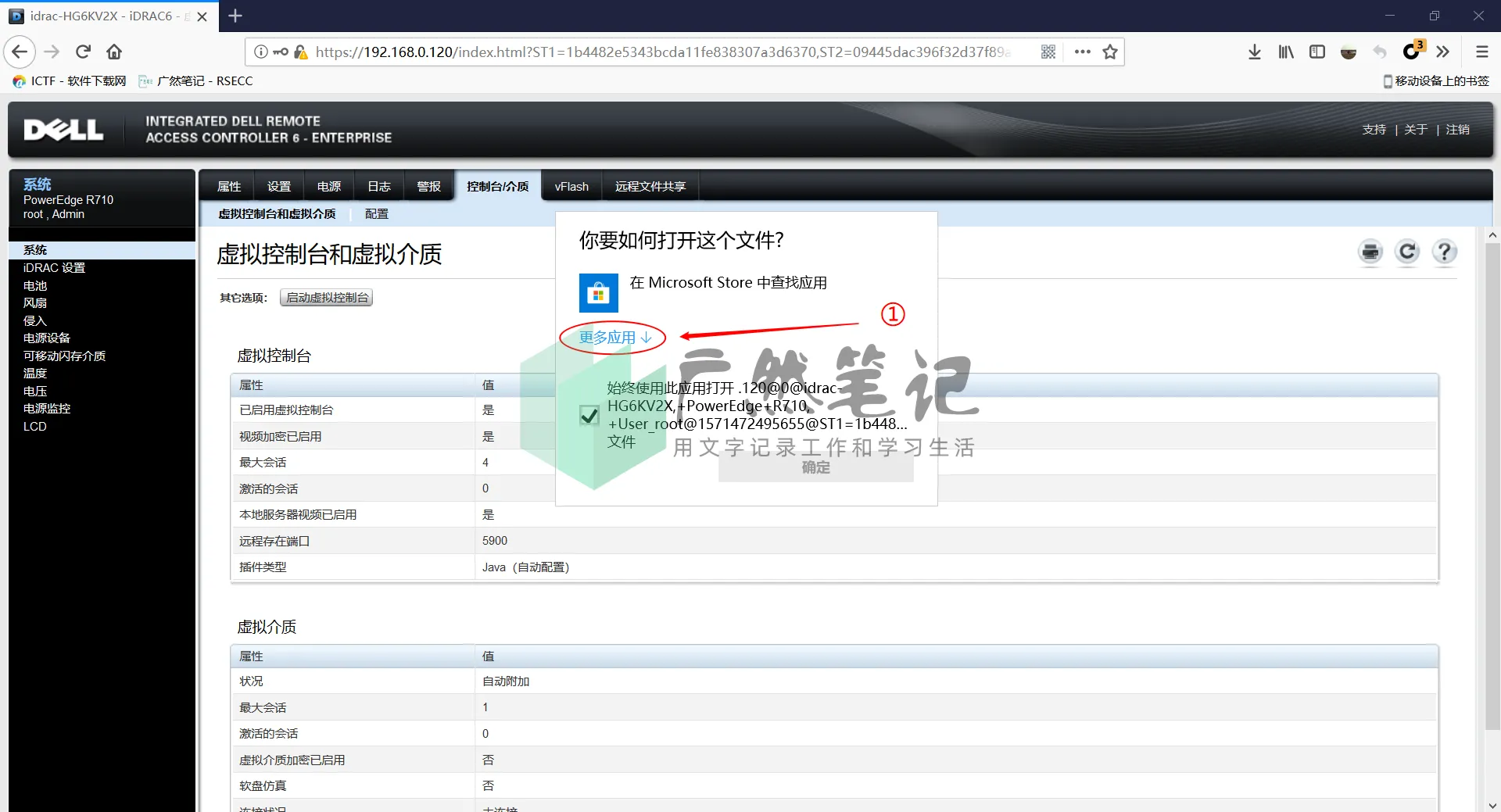Click the 系统 heading above PowerEdge R710
The height and width of the screenshot is (812, 1501).
[38, 184]
